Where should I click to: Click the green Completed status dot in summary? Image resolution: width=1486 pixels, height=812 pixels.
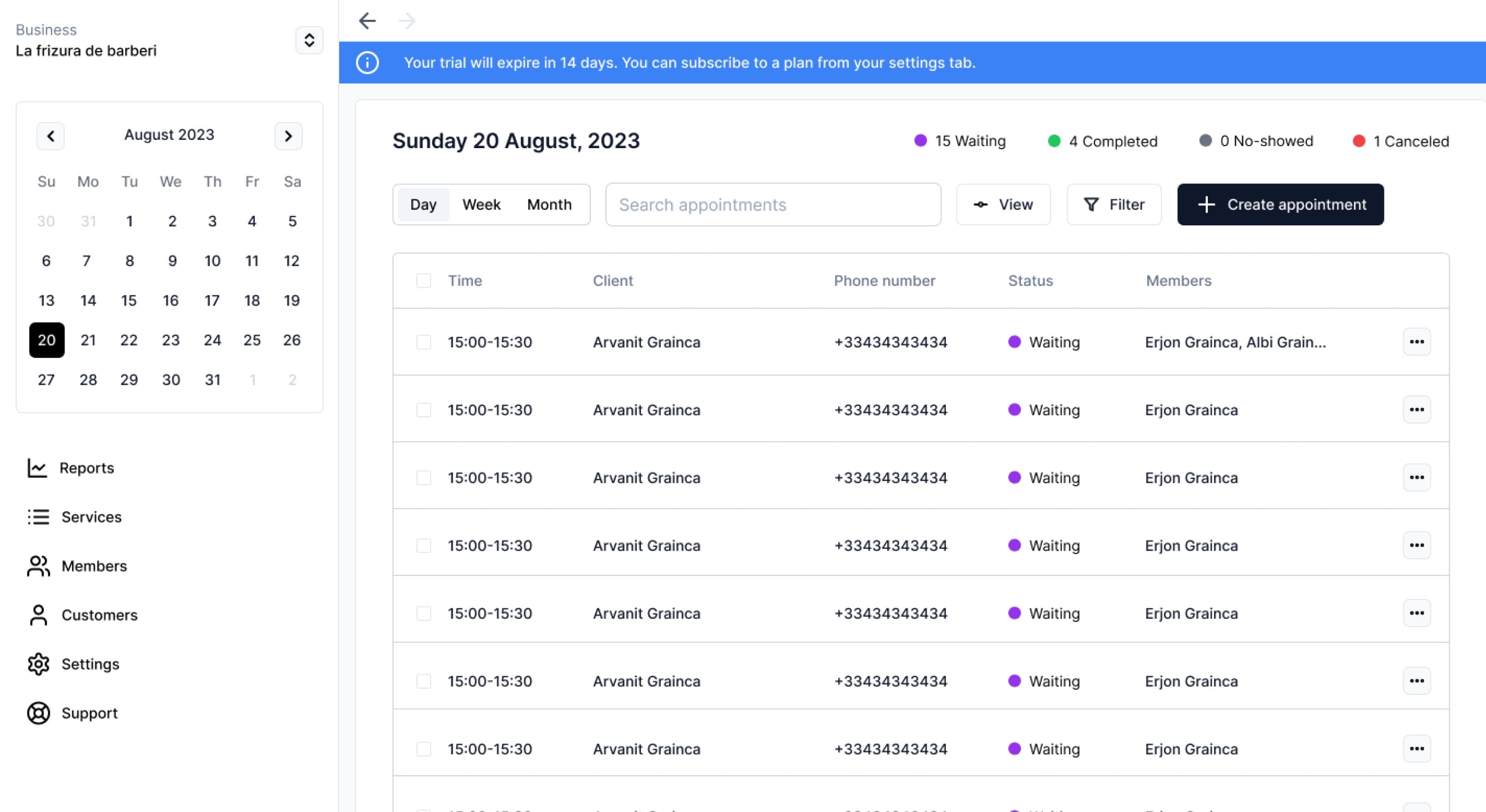point(1054,141)
